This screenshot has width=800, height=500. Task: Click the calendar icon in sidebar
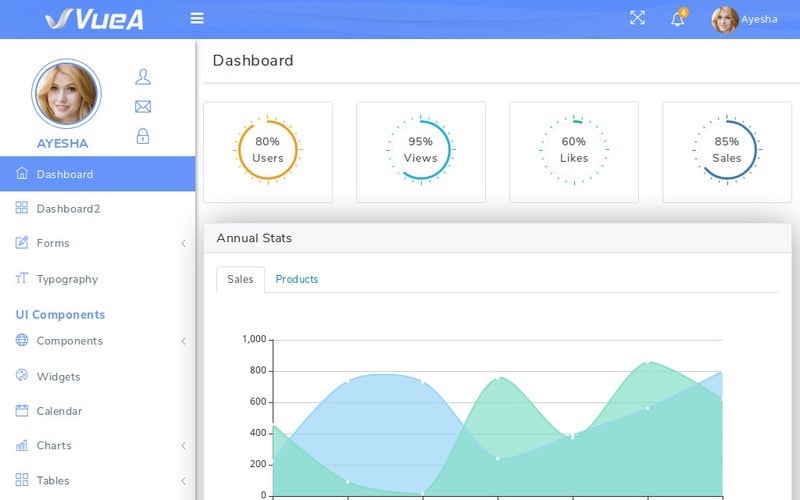click(21, 410)
